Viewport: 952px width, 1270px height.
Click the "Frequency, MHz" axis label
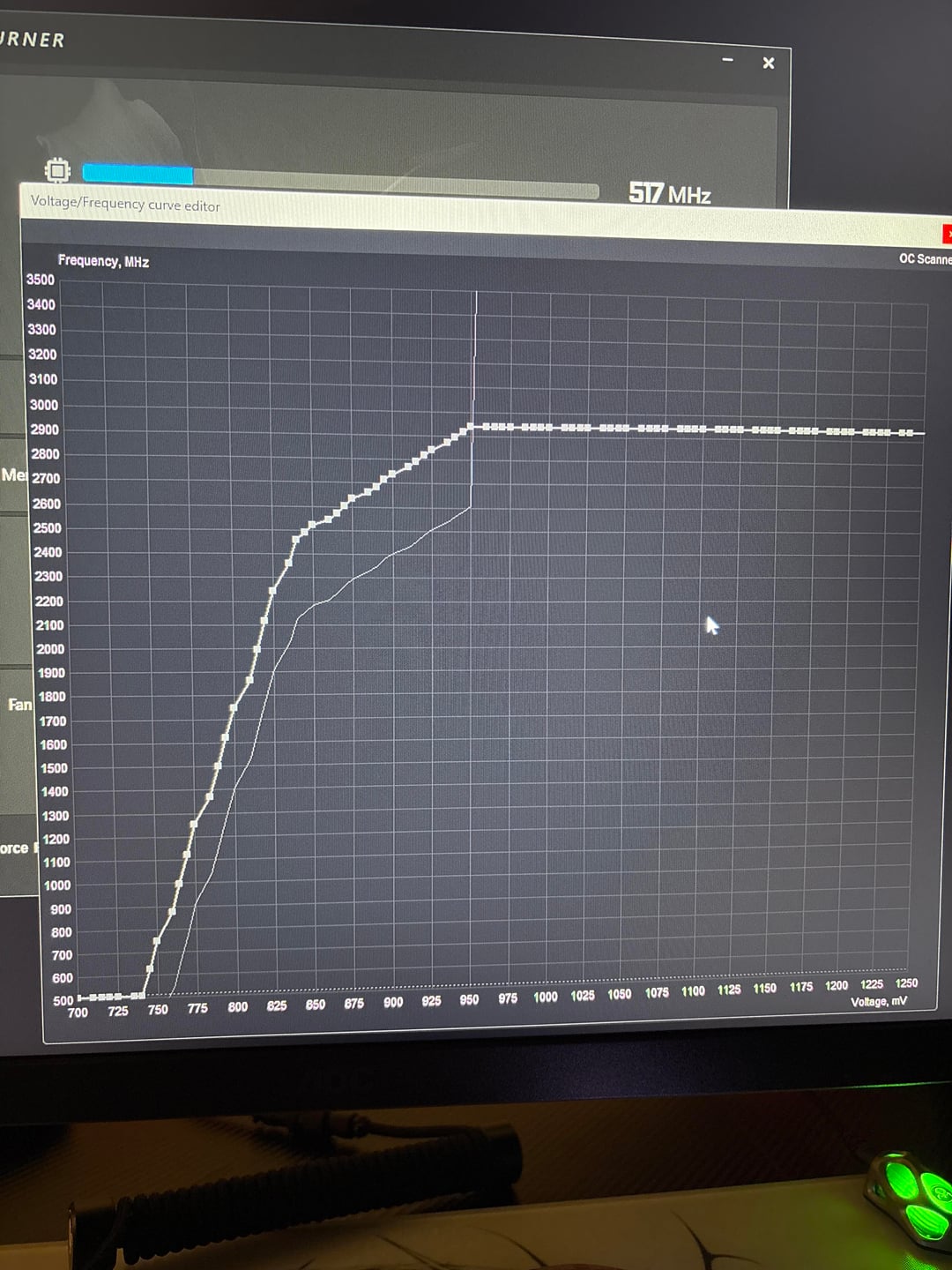pyautogui.click(x=103, y=261)
